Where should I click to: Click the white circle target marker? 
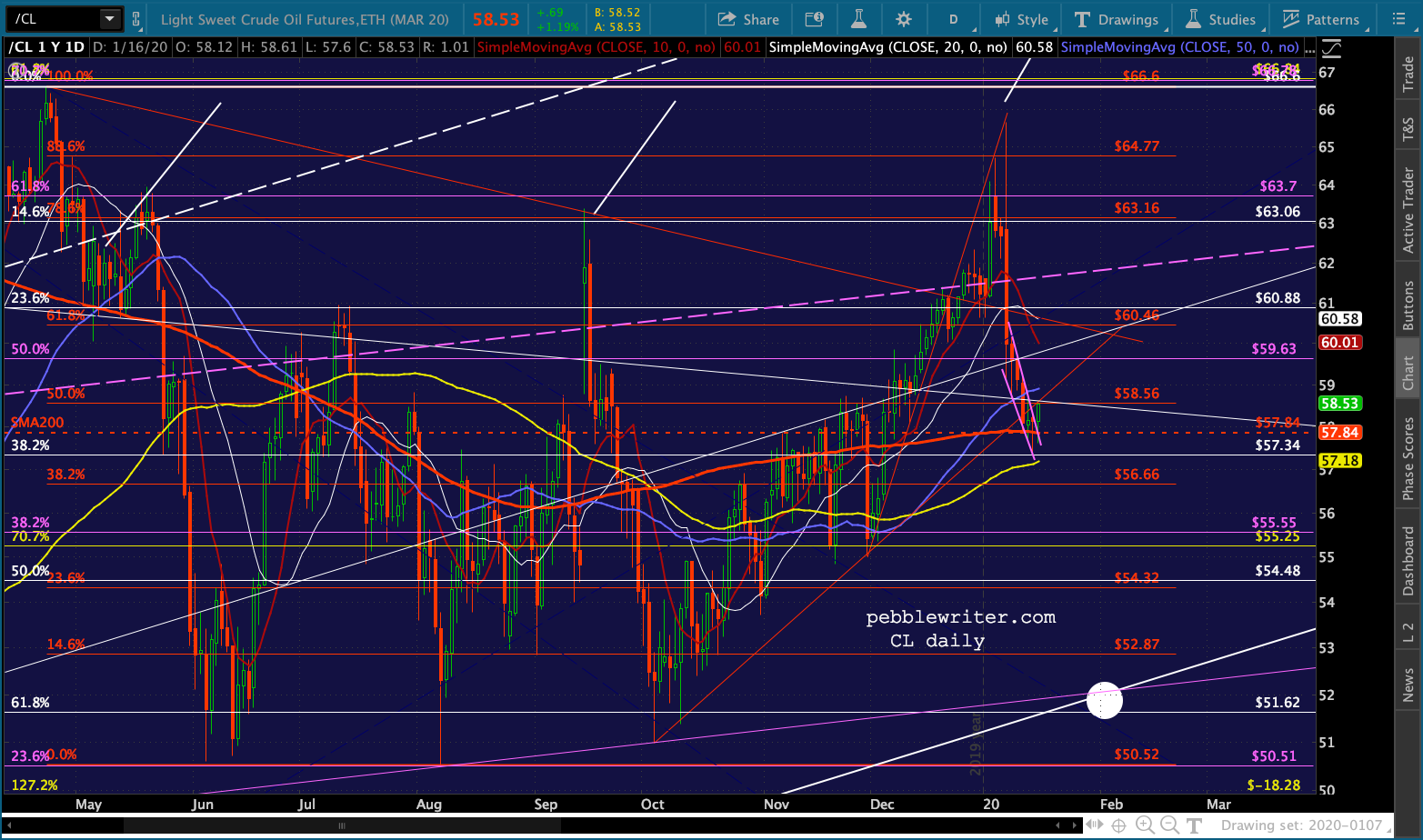click(x=1105, y=700)
